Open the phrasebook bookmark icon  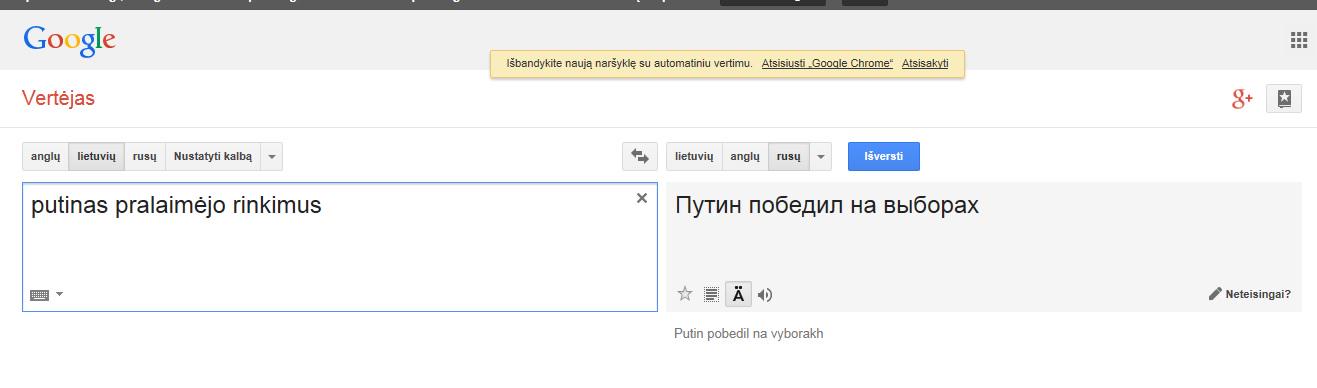pyautogui.click(x=1284, y=98)
